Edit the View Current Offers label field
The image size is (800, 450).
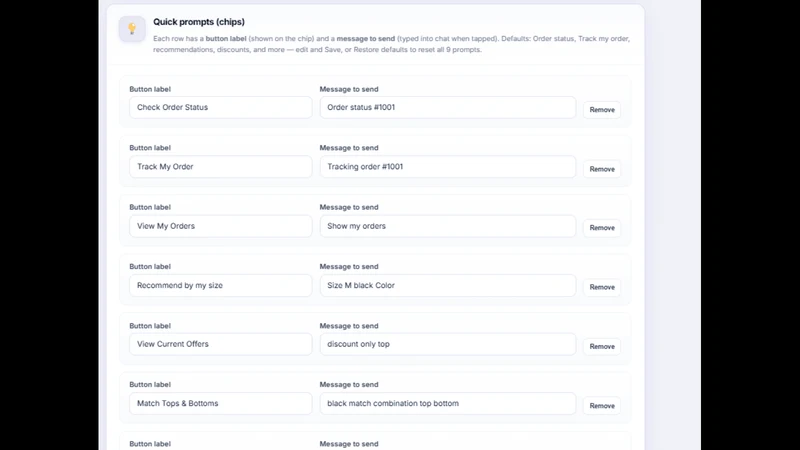[220, 344]
